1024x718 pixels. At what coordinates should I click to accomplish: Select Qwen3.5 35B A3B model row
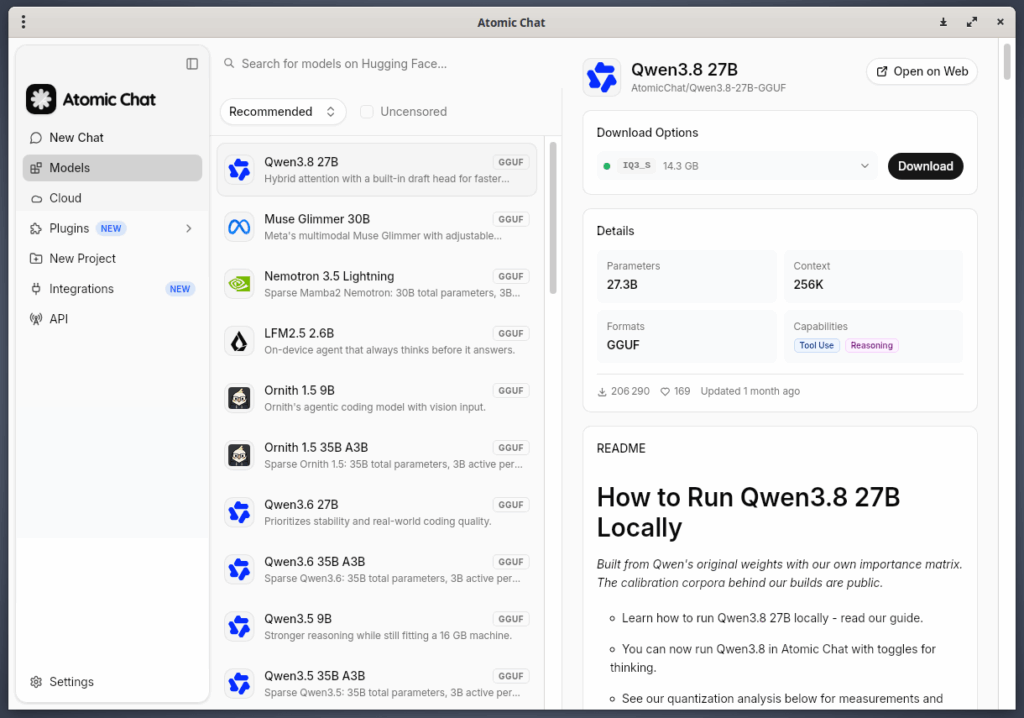pyautogui.click(x=377, y=683)
